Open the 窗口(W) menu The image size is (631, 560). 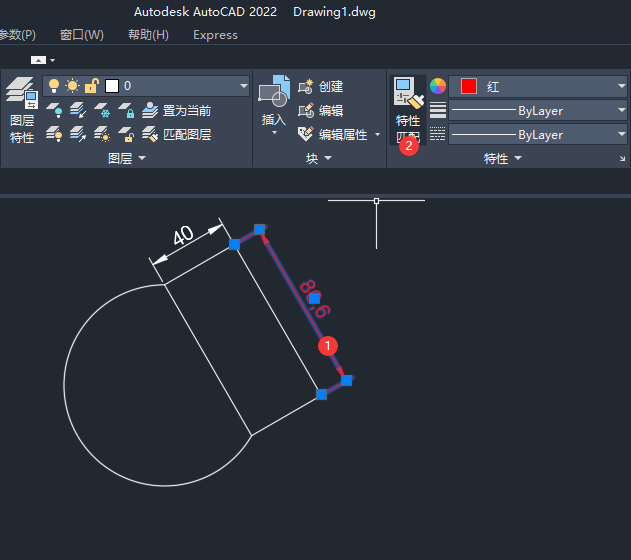coord(81,35)
